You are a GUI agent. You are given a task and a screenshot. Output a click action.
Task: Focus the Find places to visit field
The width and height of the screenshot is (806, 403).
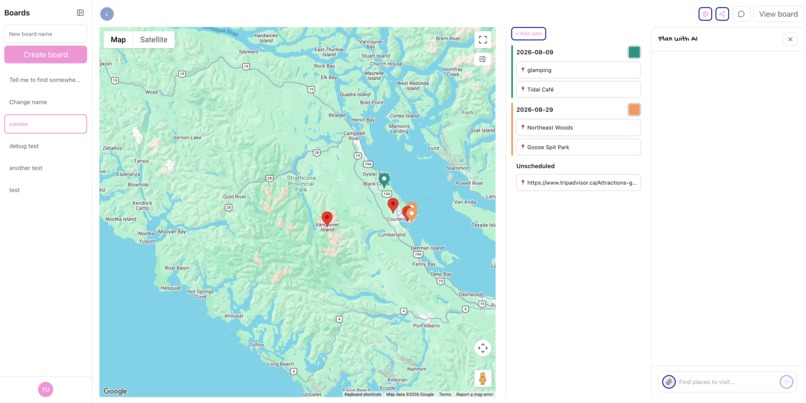click(727, 382)
